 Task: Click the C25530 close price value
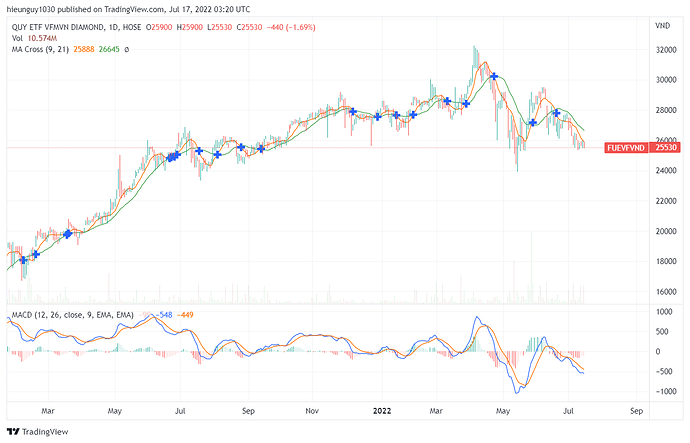[250, 27]
